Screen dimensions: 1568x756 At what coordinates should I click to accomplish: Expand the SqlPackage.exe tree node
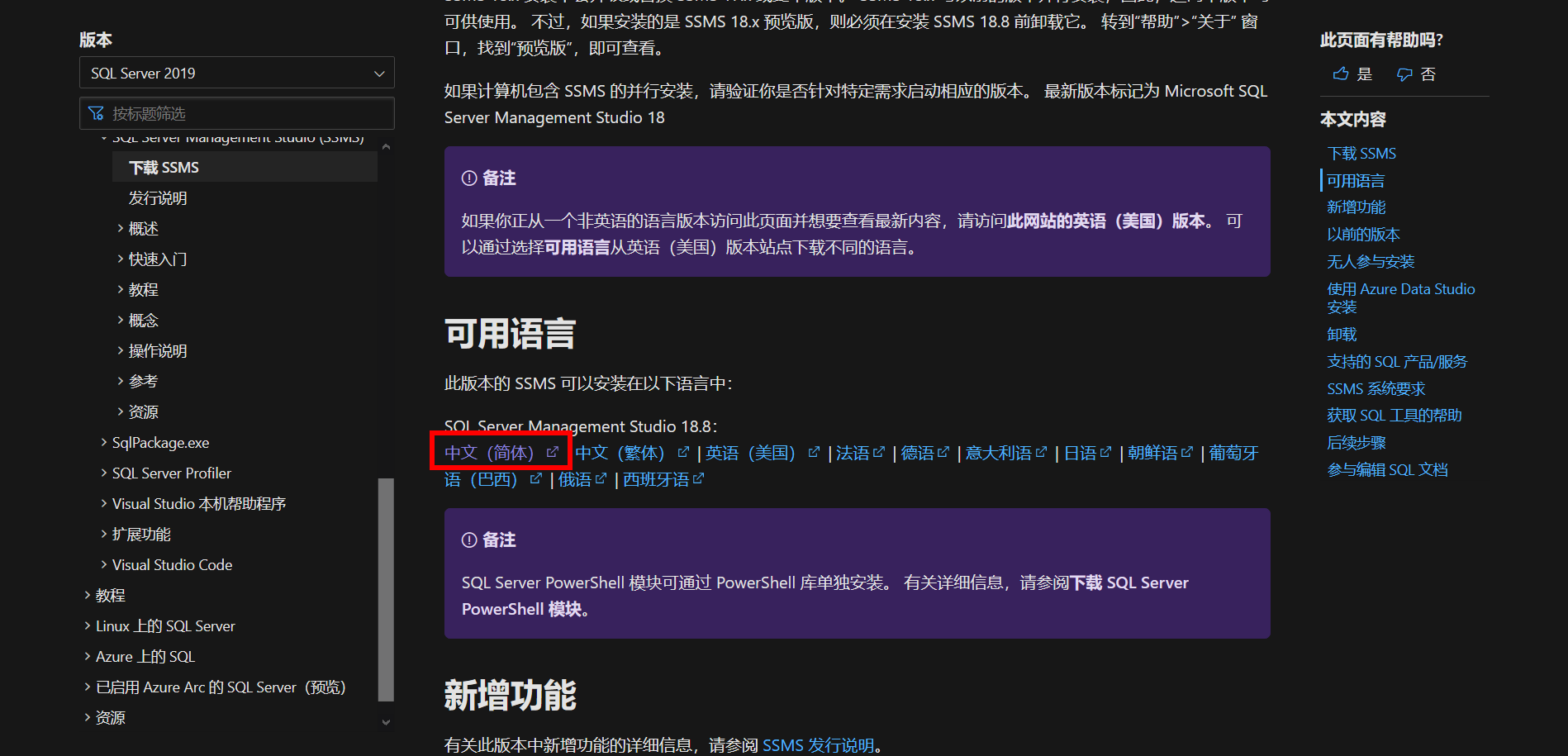pos(104,442)
